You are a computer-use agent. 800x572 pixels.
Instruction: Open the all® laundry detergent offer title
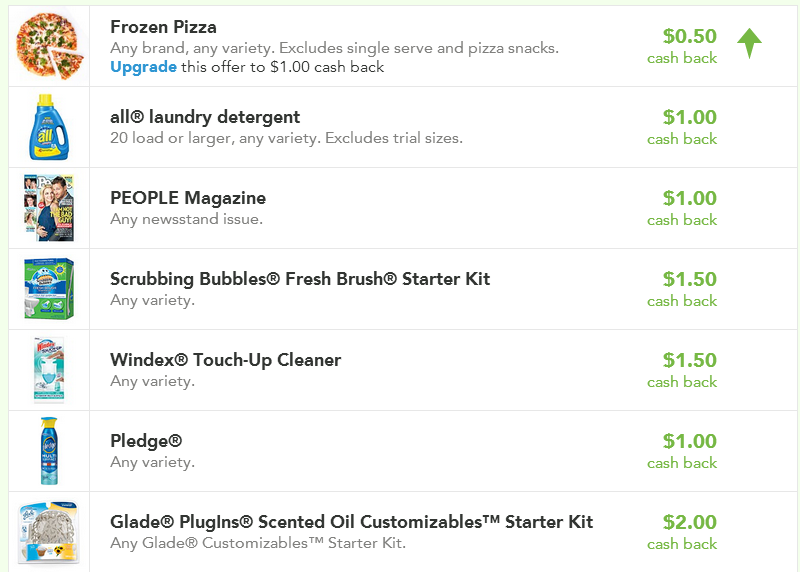click(x=205, y=117)
